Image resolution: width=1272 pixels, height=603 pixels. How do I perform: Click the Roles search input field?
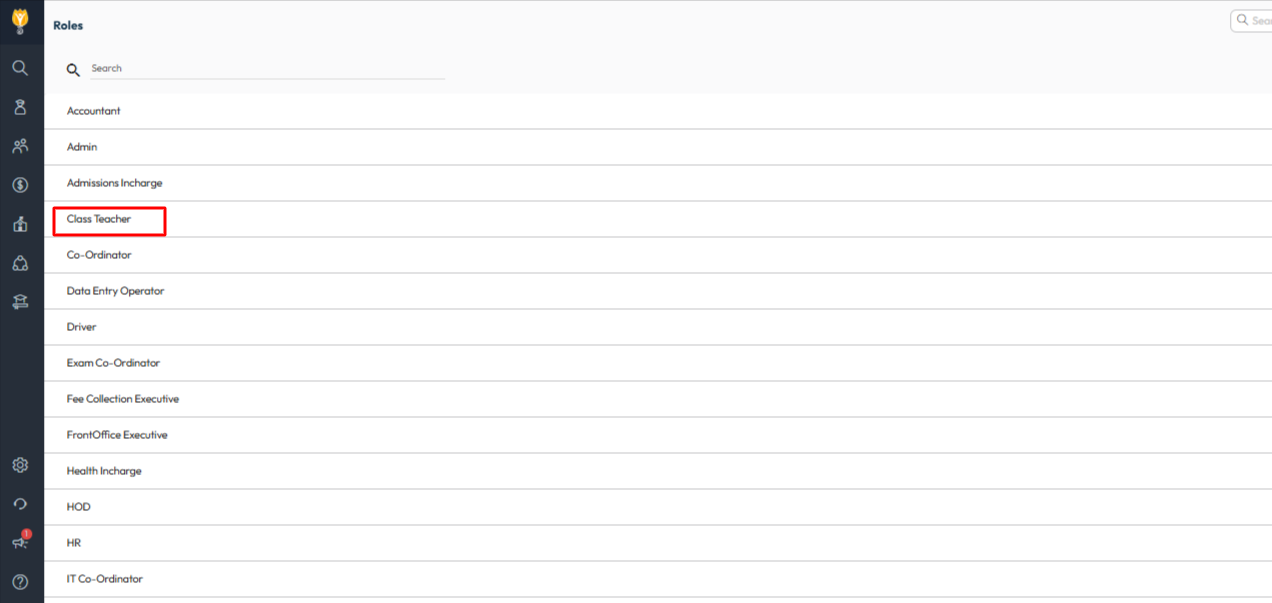click(x=266, y=69)
